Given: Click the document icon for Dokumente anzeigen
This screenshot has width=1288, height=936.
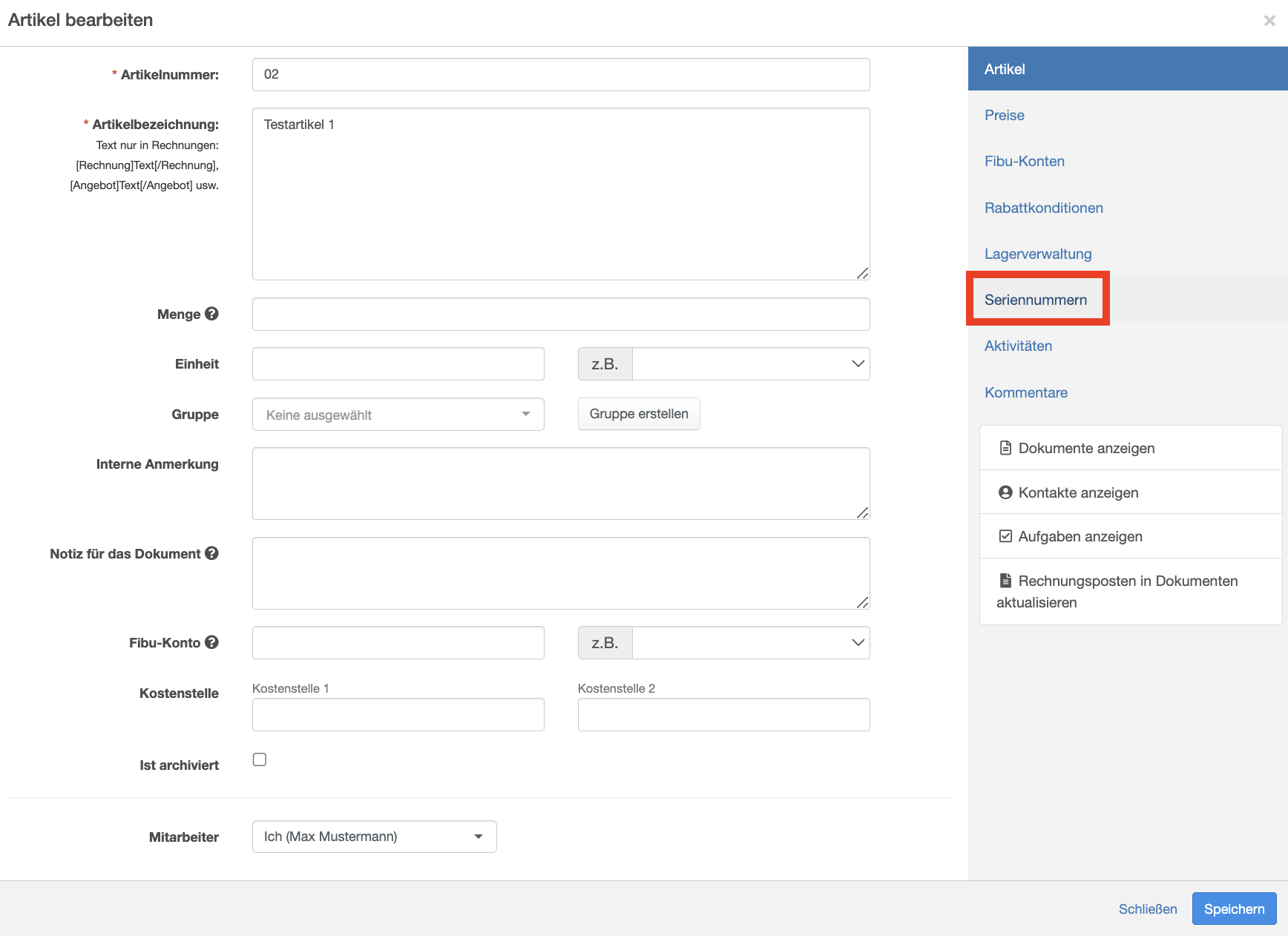Looking at the screenshot, I should (x=1005, y=448).
